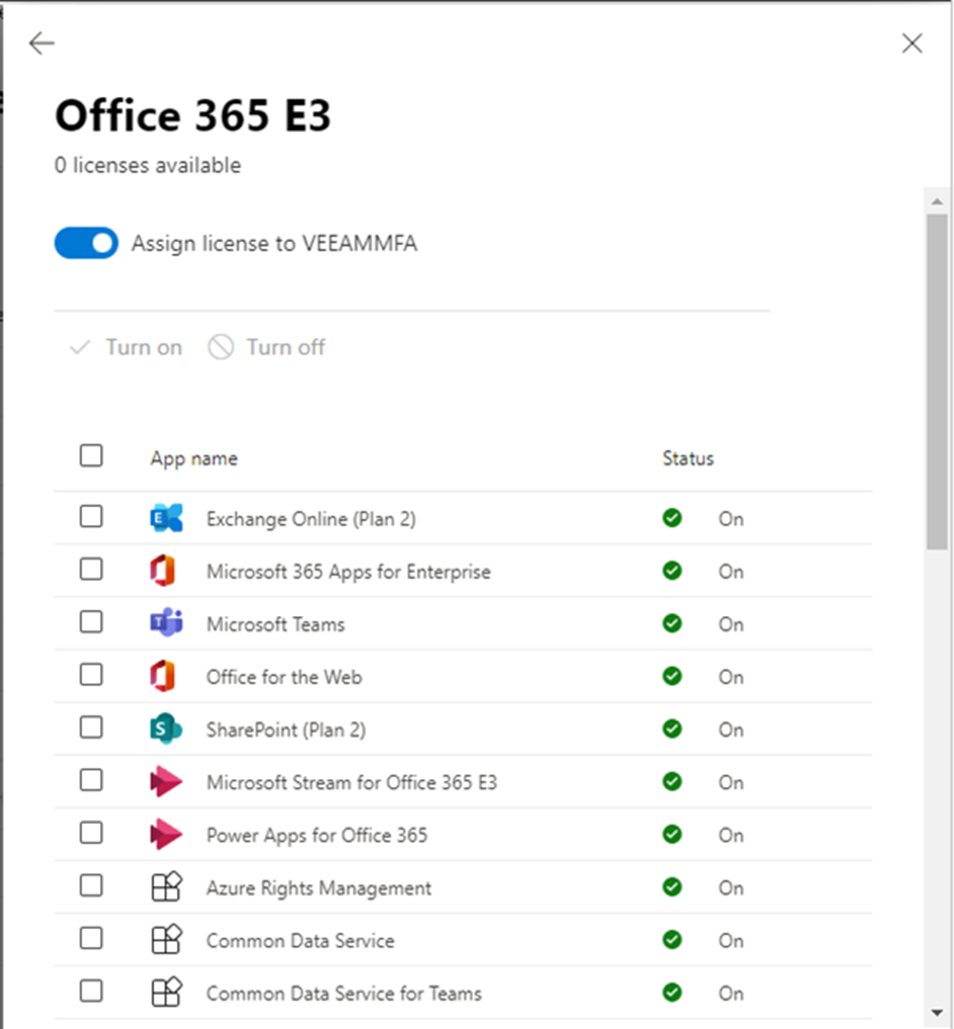Image resolution: width=954 pixels, height=1029 pixels.
Task: Select the SharePoint (Plan 2) label
Action: 286,730
